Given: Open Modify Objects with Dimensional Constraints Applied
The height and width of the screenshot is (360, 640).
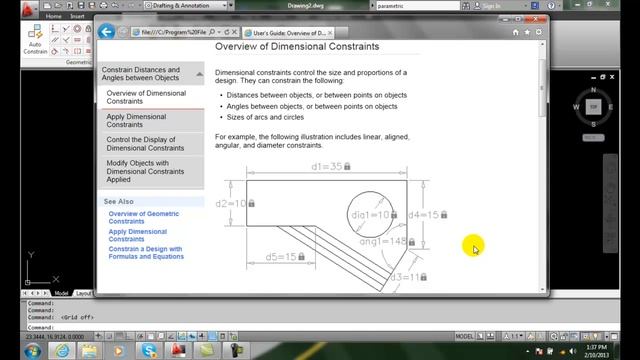Looking at the screenshot, I should point(151,171).
